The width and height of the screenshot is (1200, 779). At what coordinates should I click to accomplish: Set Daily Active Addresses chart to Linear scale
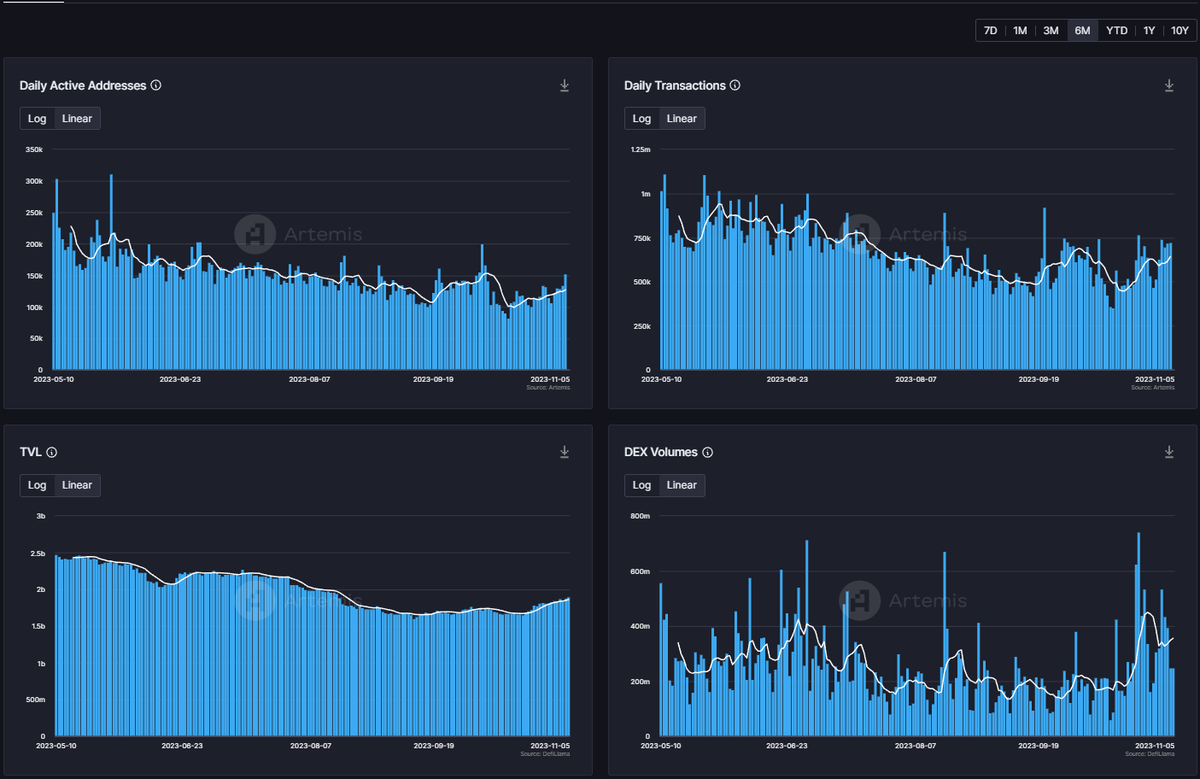pyautogui.click(x=77, y=118)
